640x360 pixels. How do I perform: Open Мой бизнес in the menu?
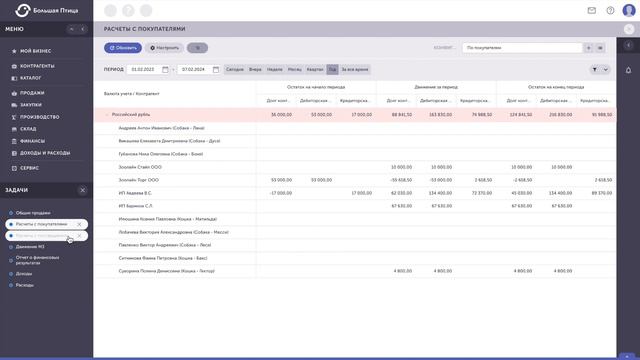coord(36,51)
